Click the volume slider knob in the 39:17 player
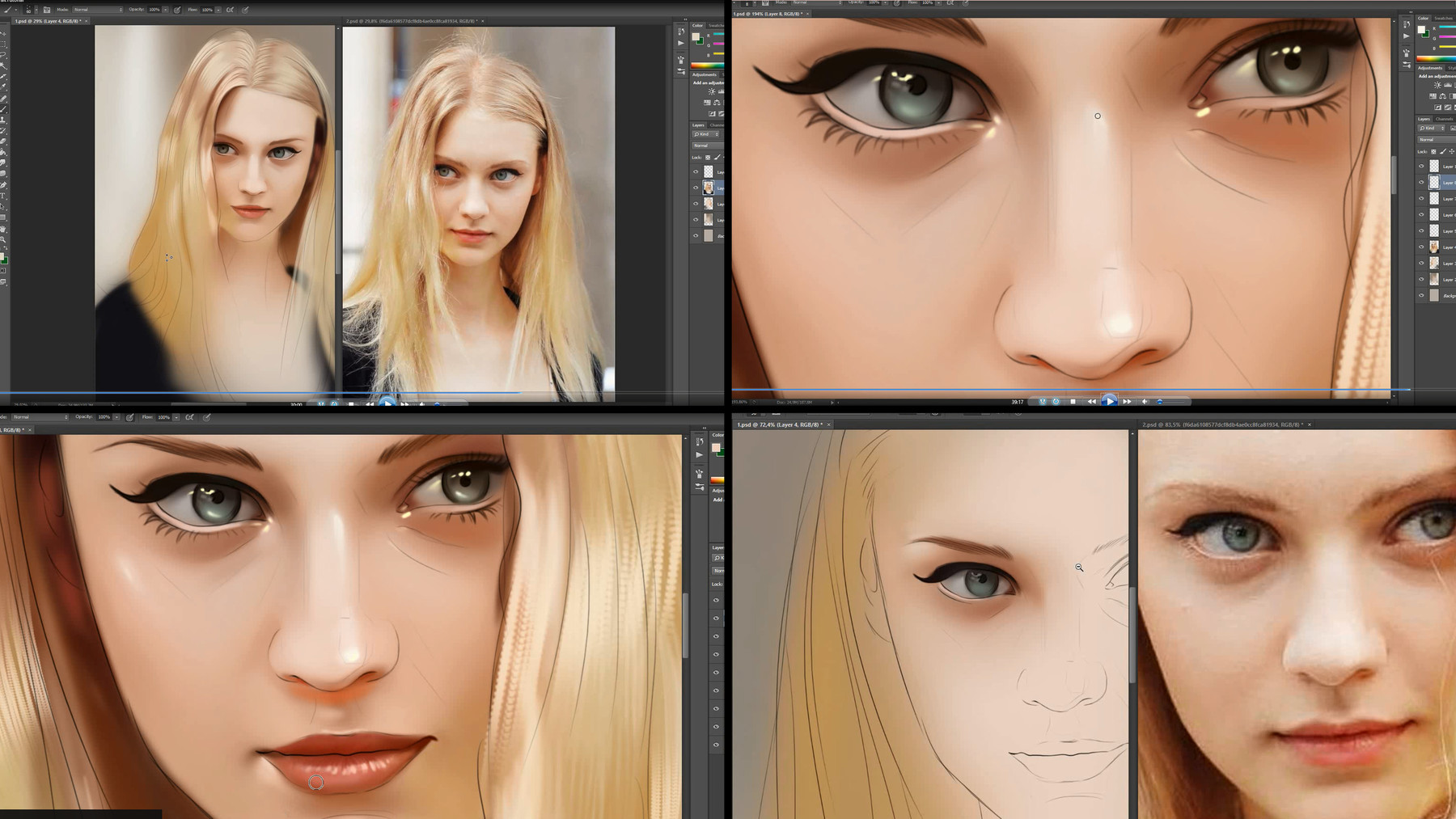The height and width of the screenshot is (819, 1456). [1160, 402]
